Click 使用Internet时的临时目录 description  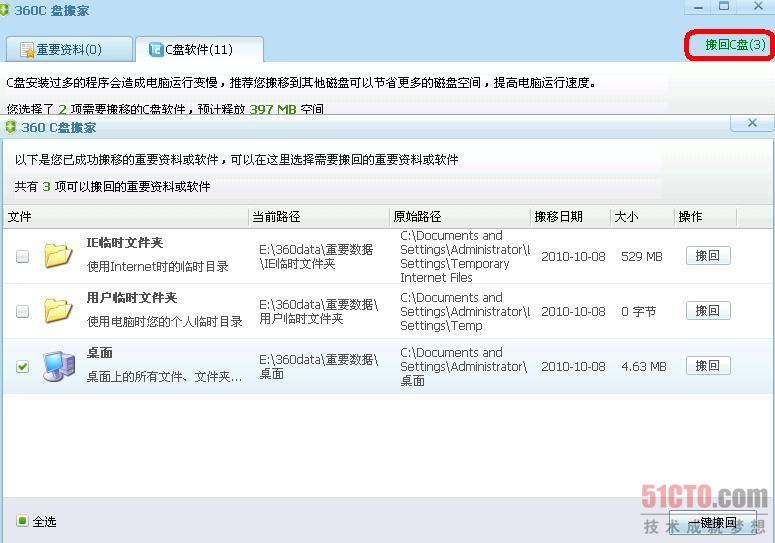[158, 267]
